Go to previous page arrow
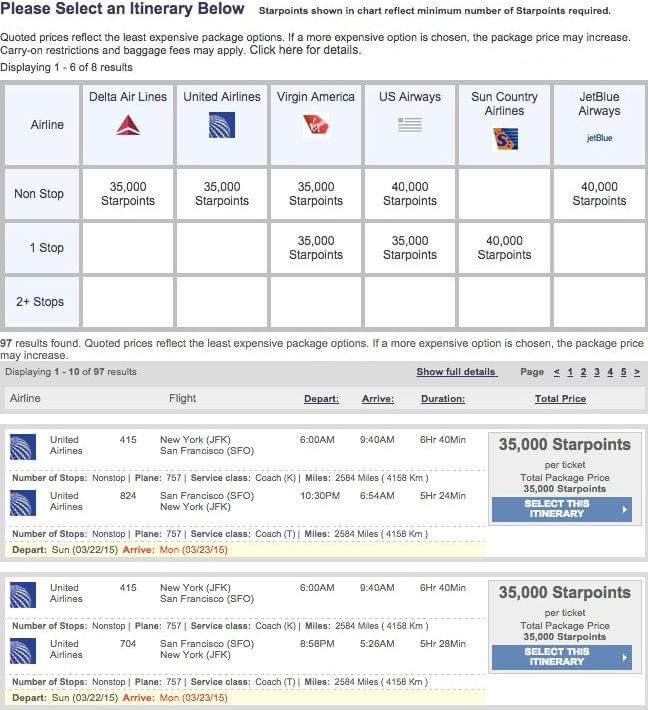This screenshot has width=648, height=710. pyautogui.click(x=557, y=372)
